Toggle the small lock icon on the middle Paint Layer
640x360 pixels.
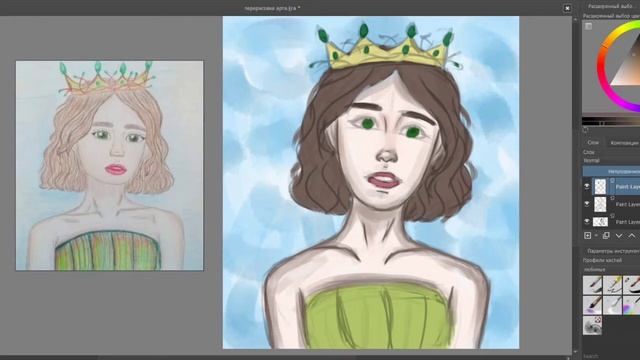click(612, 198)
